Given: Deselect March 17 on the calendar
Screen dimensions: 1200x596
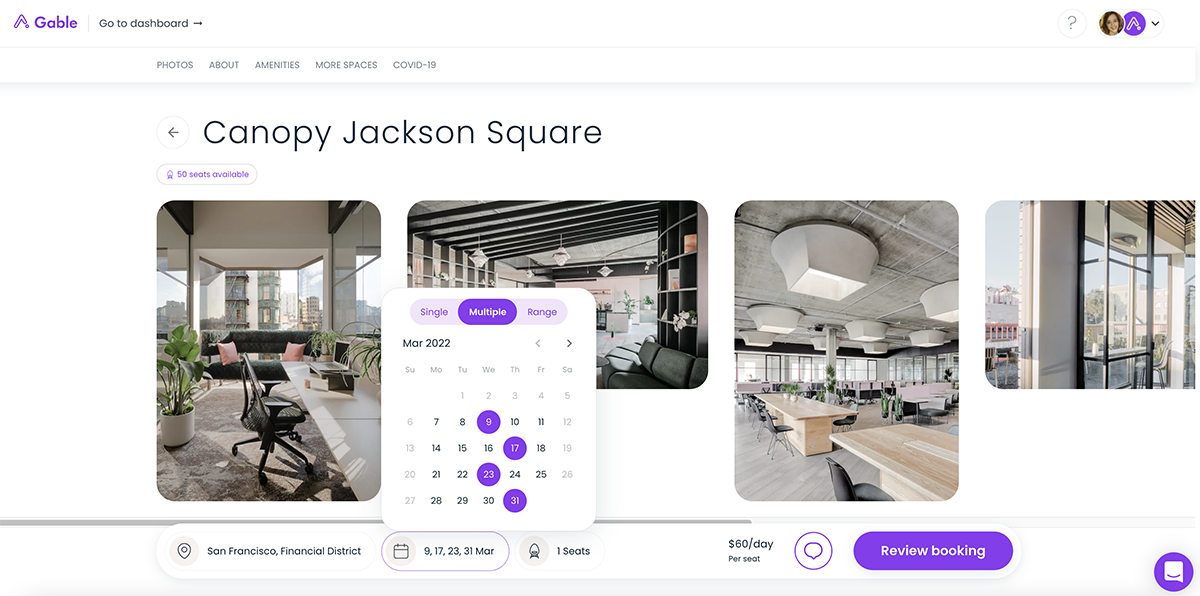Looking at the screenshot, I should coord(514,448).
